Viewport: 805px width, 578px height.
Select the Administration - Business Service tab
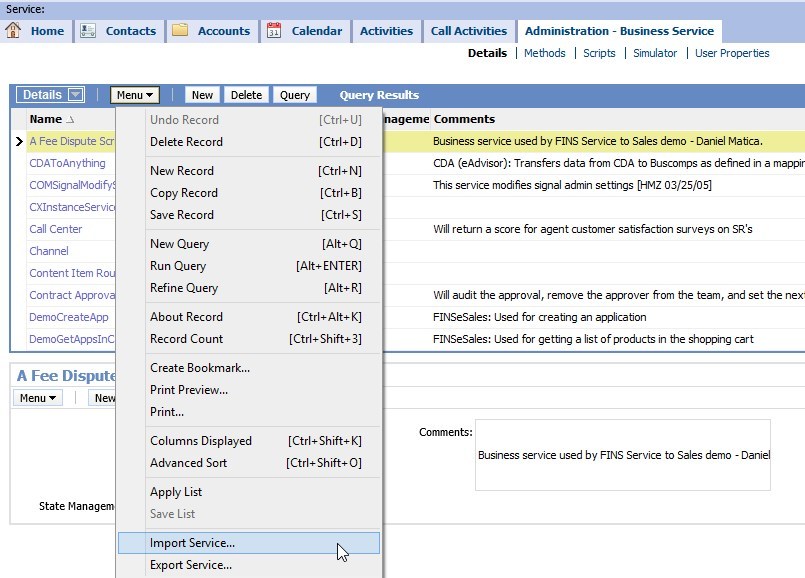pos(619,31)
